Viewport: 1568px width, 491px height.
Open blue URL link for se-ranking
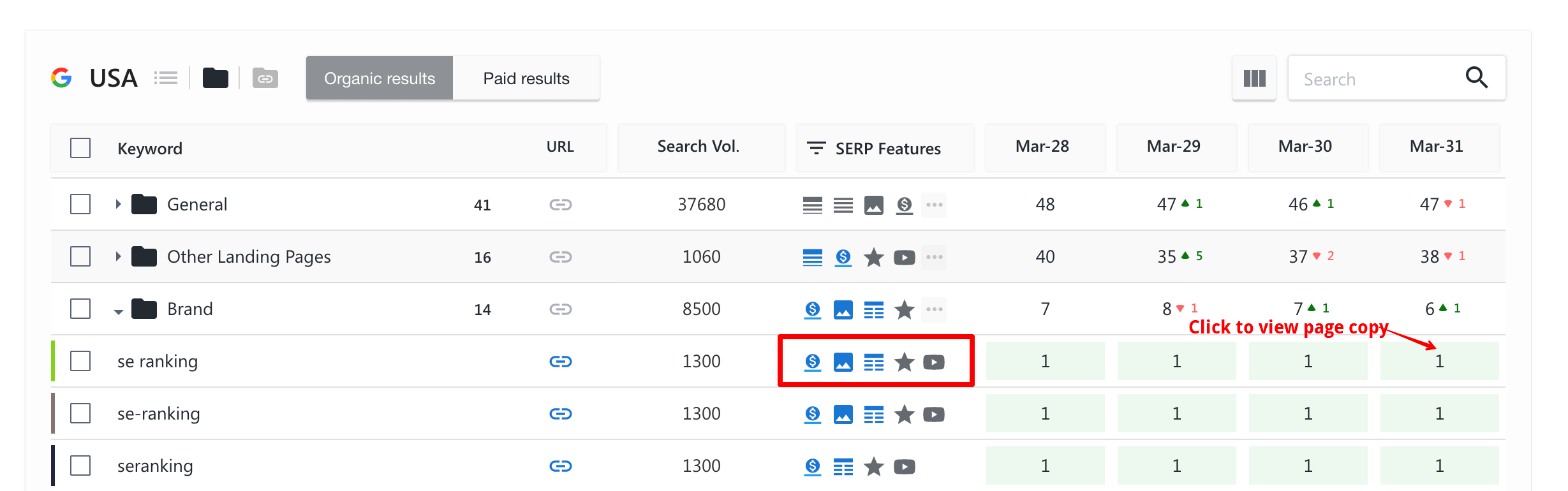point(560,414)
